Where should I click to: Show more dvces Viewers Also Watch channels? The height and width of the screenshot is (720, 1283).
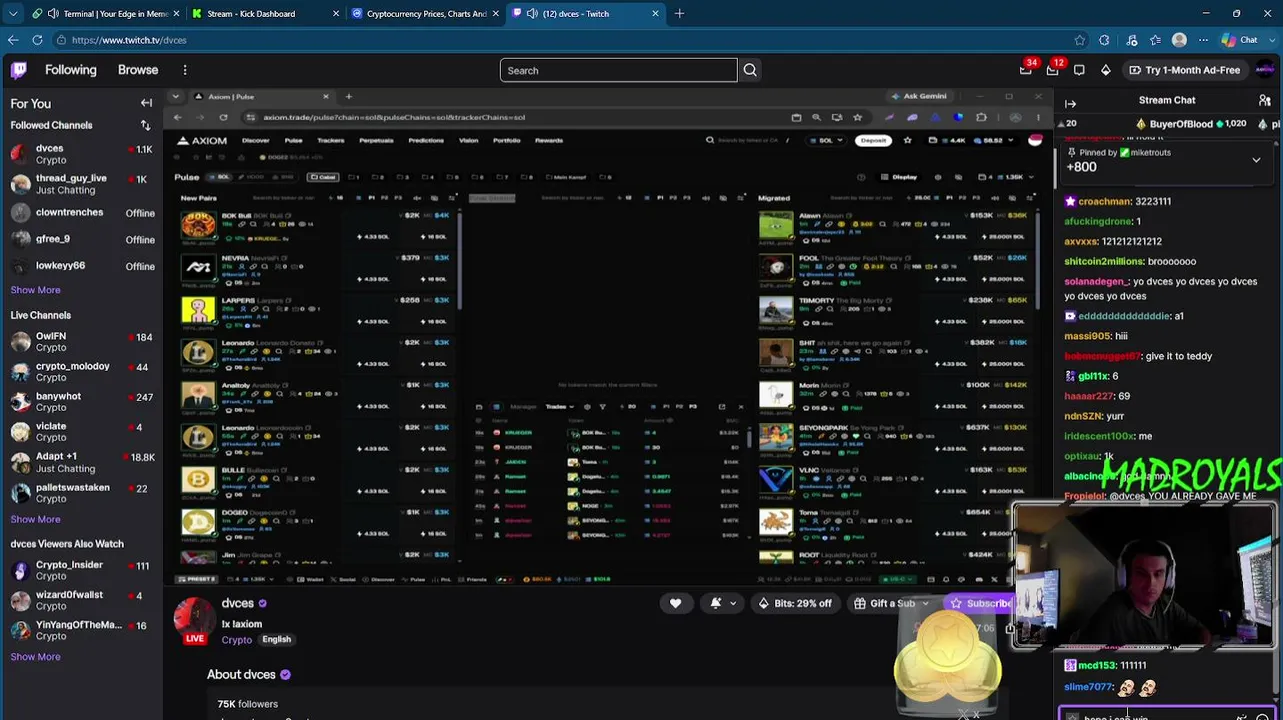35,657
